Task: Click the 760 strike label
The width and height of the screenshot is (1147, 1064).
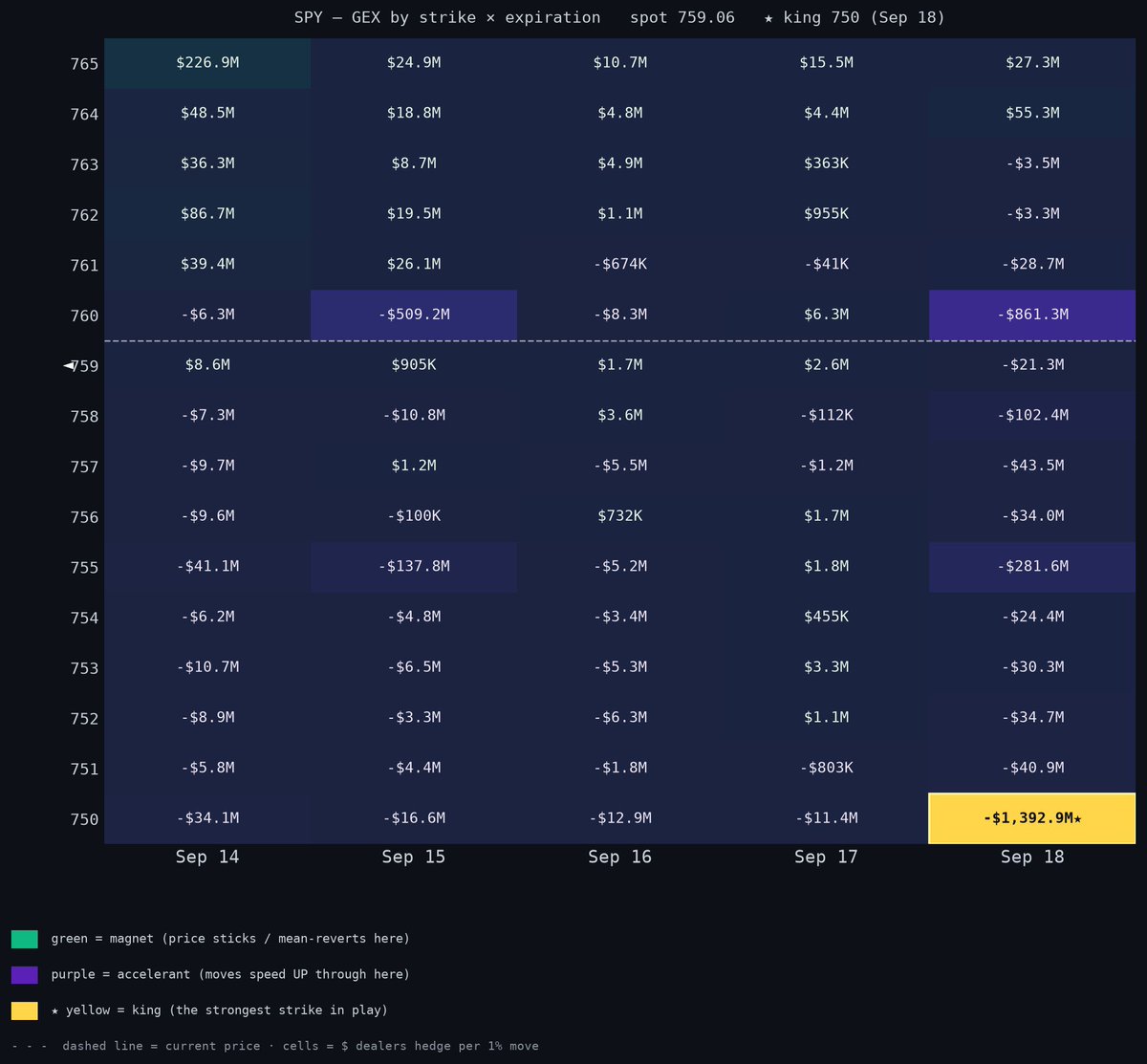Action: [x=84, y=316]
